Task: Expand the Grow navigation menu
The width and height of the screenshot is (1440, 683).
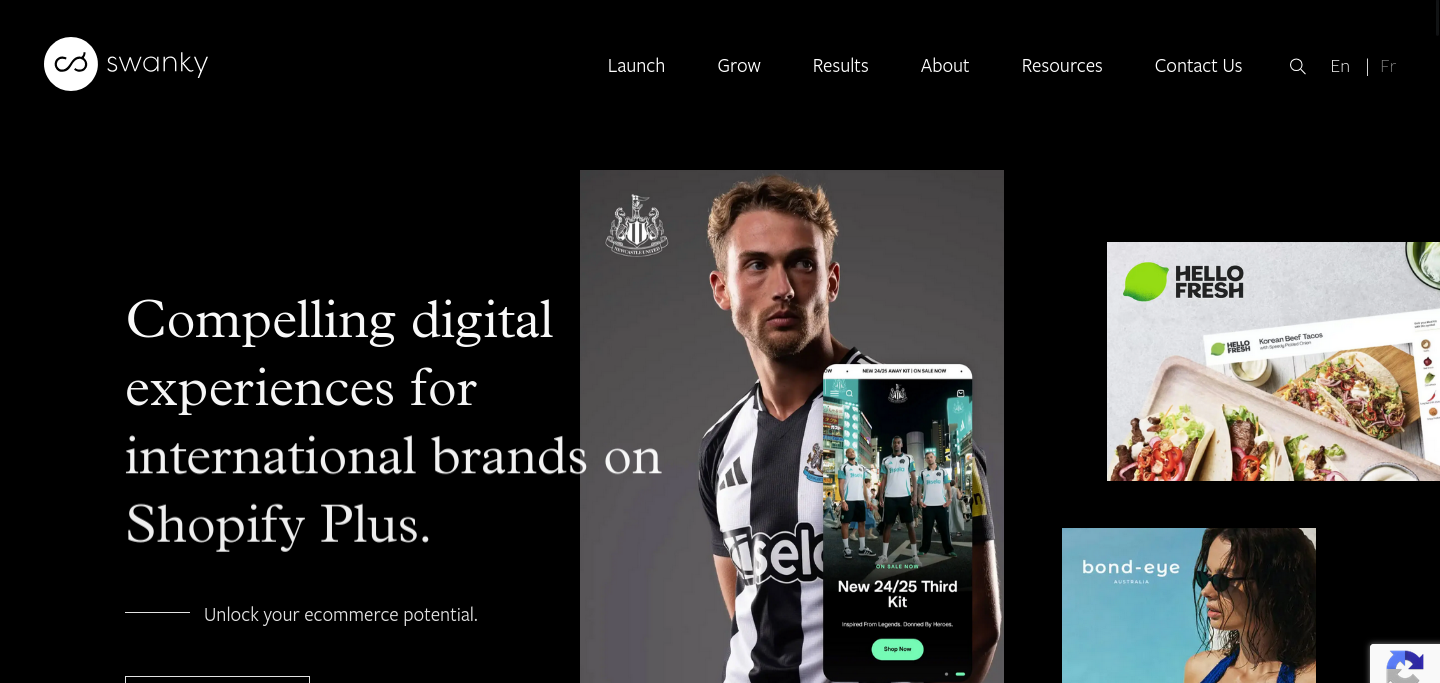Action: 739,66
